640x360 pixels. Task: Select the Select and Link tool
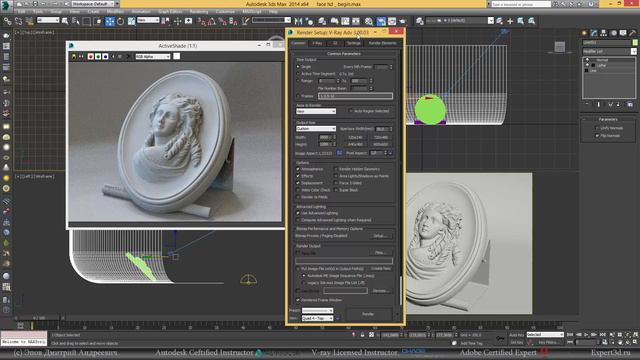pyautogui.click(x=7, y=21)
